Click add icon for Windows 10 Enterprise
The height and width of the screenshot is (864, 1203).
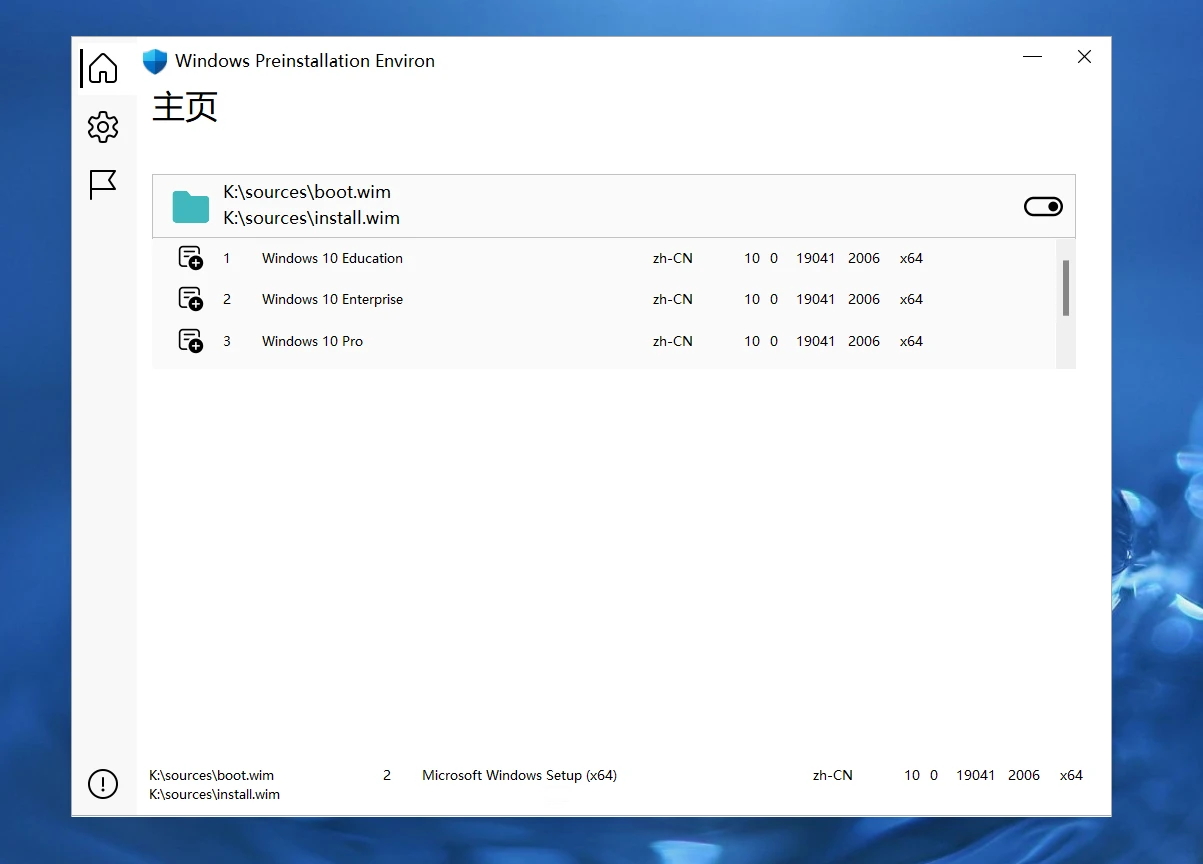tap(190, 299)
